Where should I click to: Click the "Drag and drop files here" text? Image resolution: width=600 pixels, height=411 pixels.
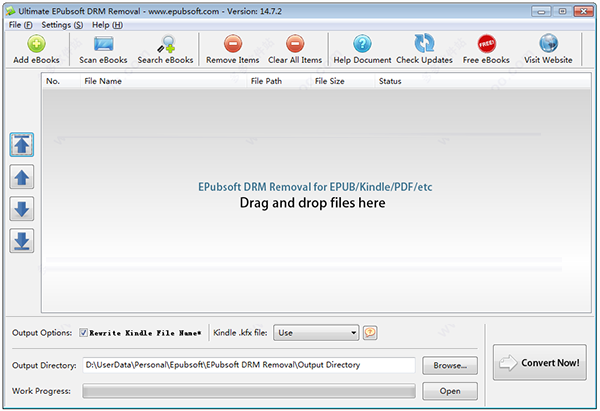click(x=313, y=203)
